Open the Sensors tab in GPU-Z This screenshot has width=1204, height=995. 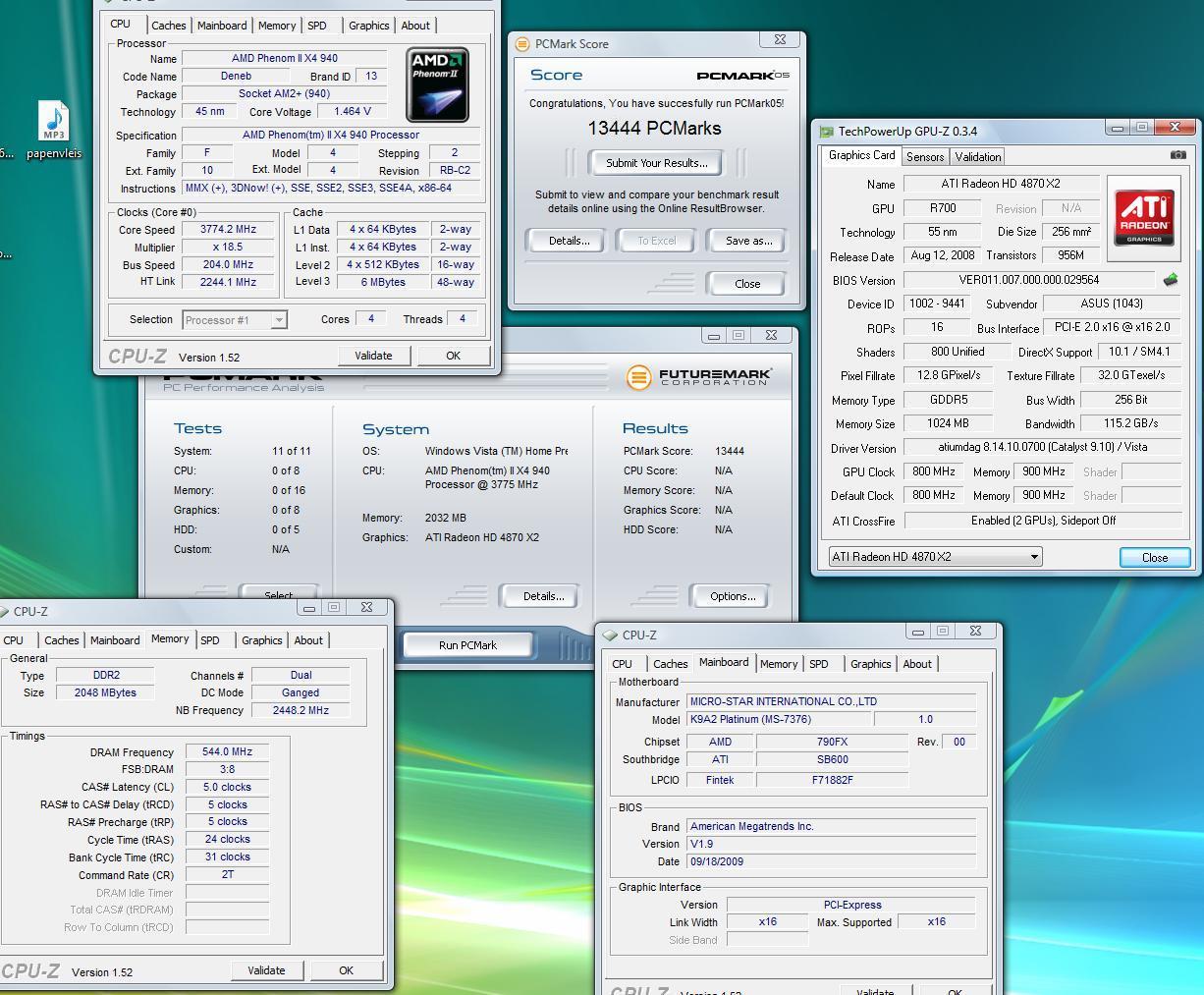click(925, 157)
